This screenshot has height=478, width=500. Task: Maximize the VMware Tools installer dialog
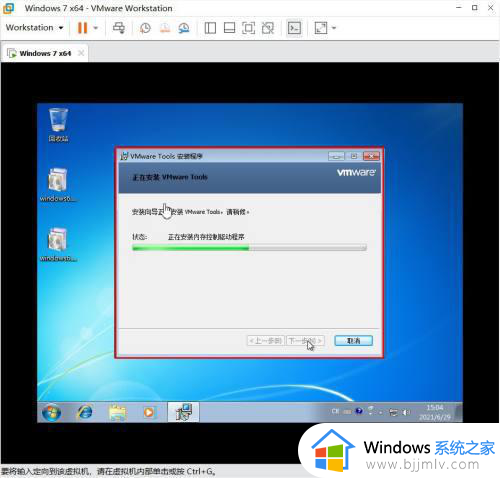[x=354, y=156]
